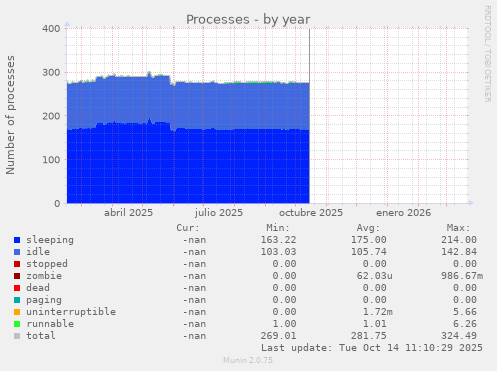
Task: Click sleeping maximum value 214.00
Action: click(459, 240)
